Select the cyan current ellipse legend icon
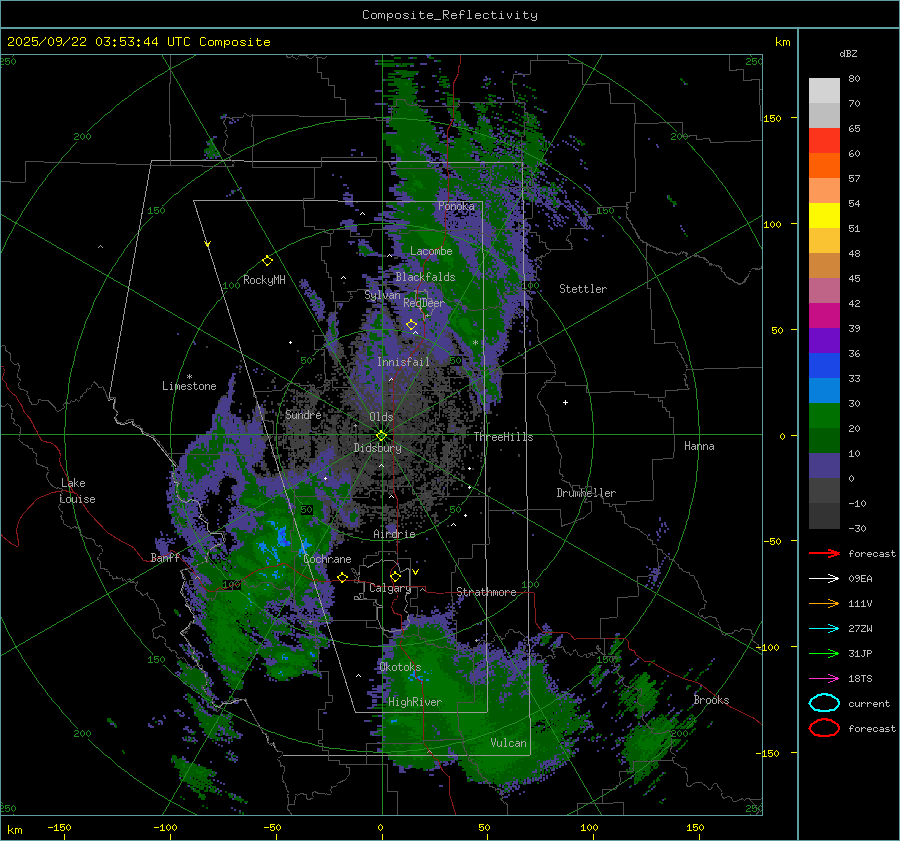Screen dimensions: 900x841 point(824,703)
